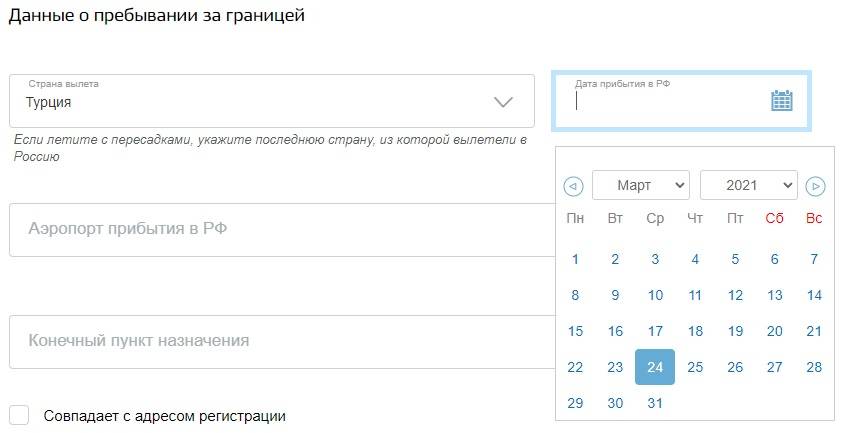
Task: Open the year dropdown showing 2021
Action: [x=748, y=186]
